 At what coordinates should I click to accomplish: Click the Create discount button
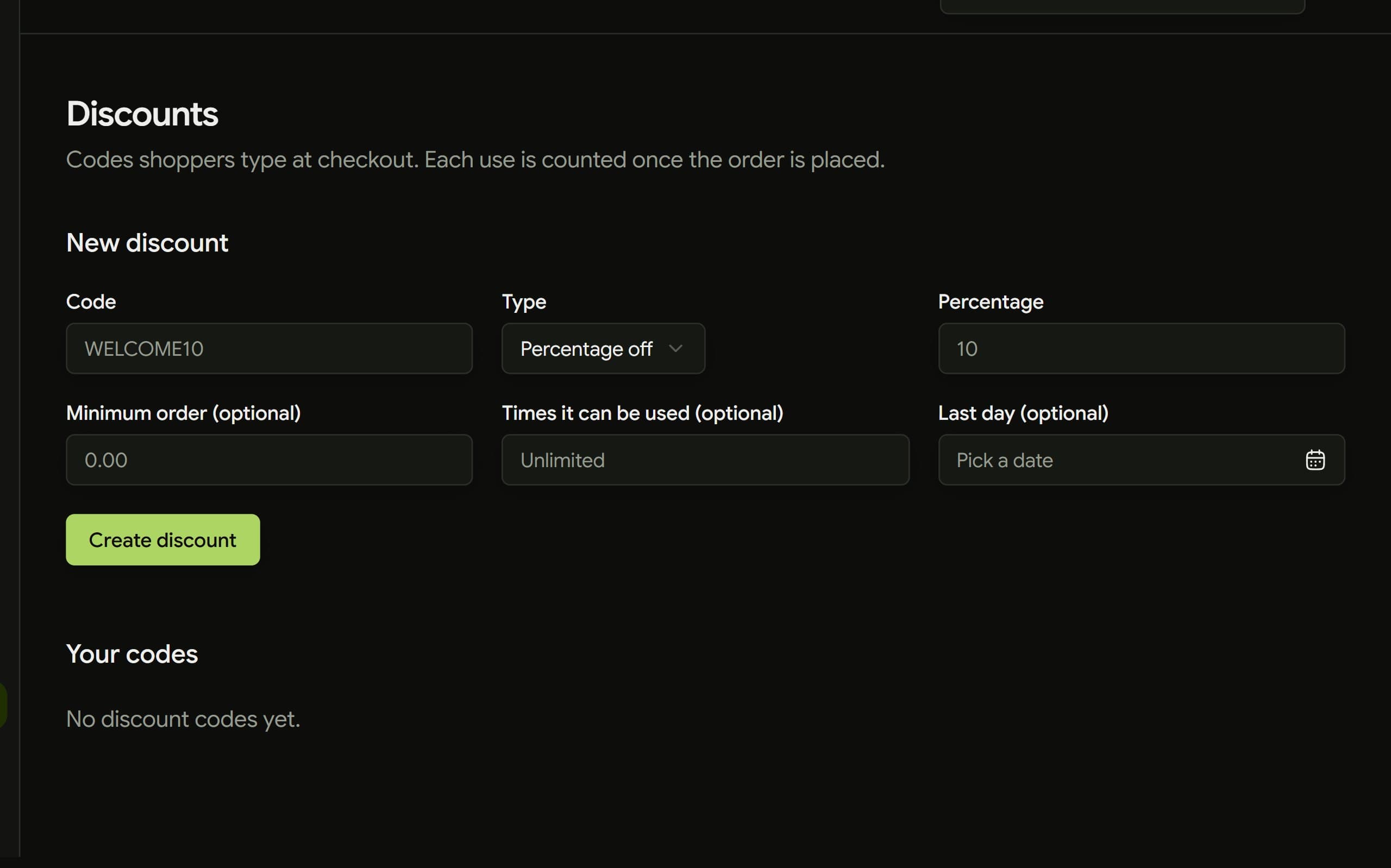(163, 539)
